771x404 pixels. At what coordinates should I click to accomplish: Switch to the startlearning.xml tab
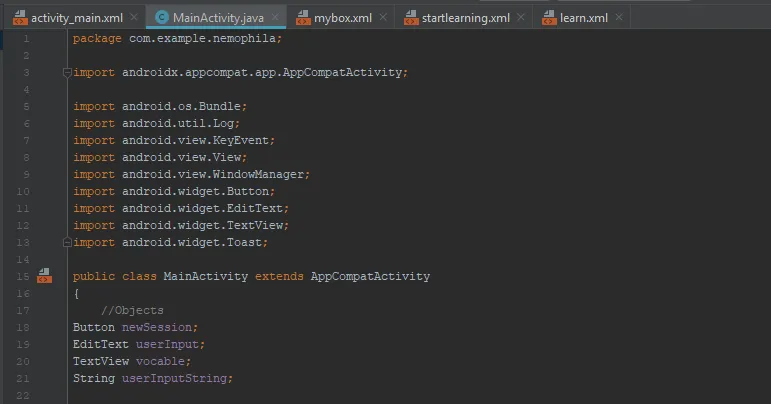tap(465, 18)
